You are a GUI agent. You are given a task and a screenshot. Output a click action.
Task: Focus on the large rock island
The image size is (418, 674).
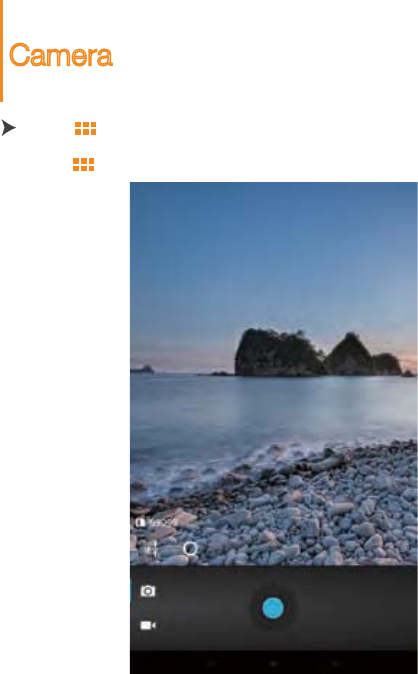coord(280,352)
